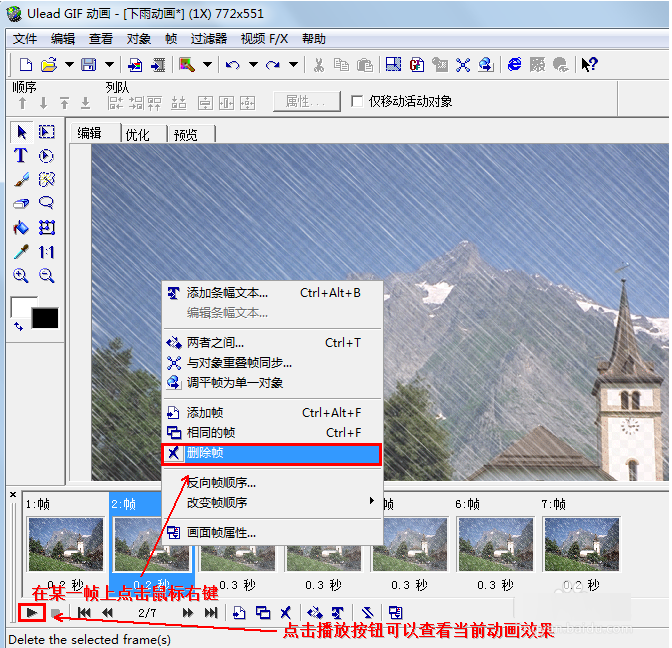
Task: Expand the Open file dropdown arrow
Action: coord(69,65)
